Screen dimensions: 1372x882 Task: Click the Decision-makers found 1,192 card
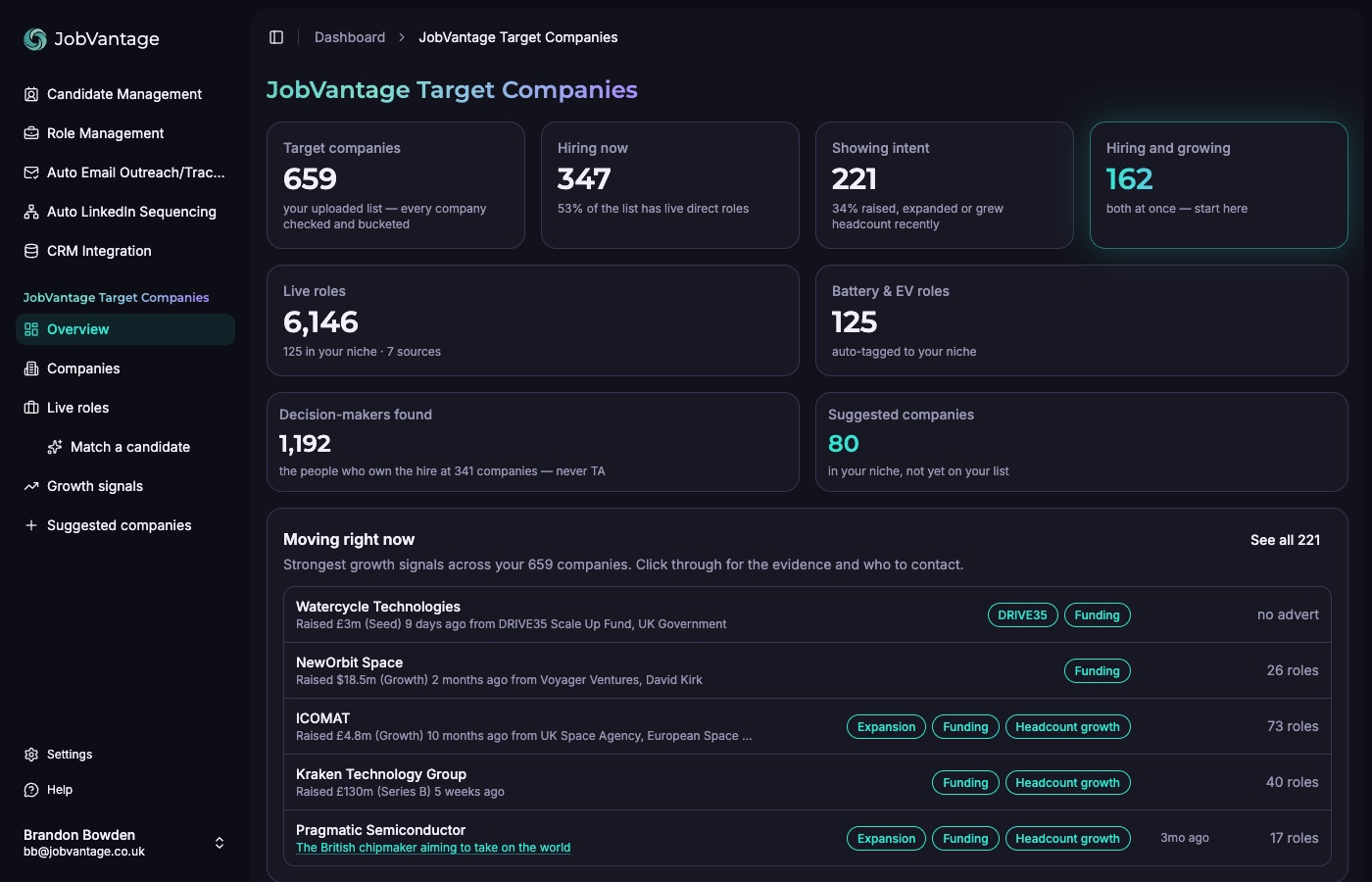pos(533,442)
